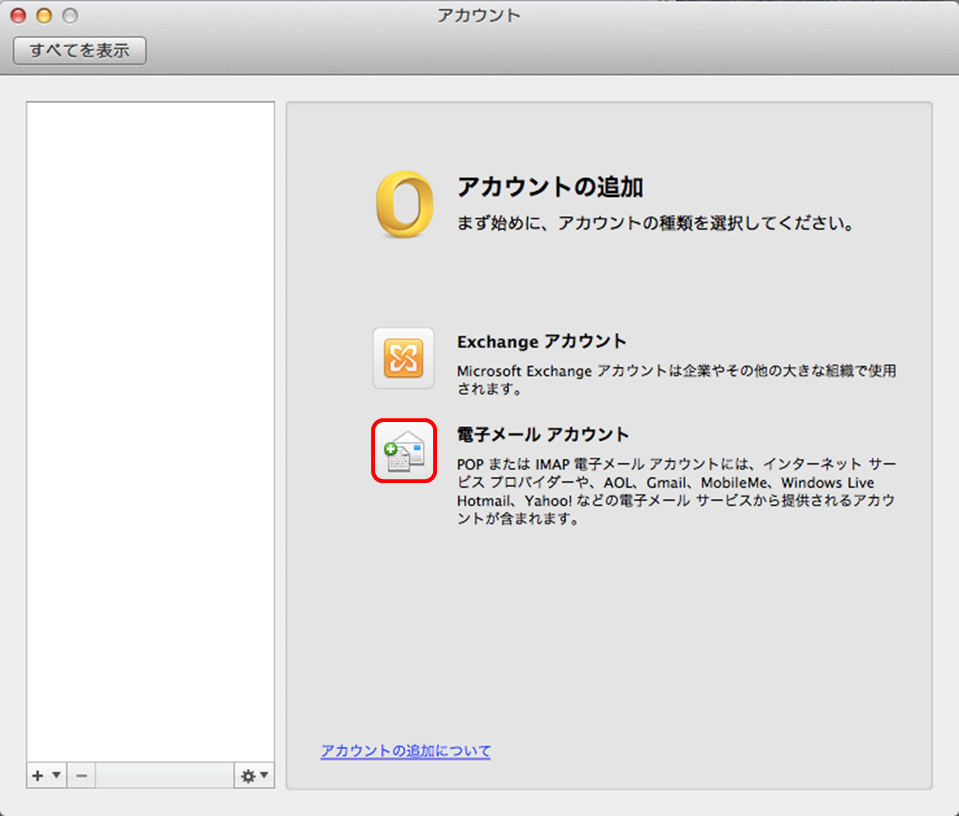Viewport: 959px width, 816px height.
Task: Click the POP または IMAP description text
Action: pos(675,492)
